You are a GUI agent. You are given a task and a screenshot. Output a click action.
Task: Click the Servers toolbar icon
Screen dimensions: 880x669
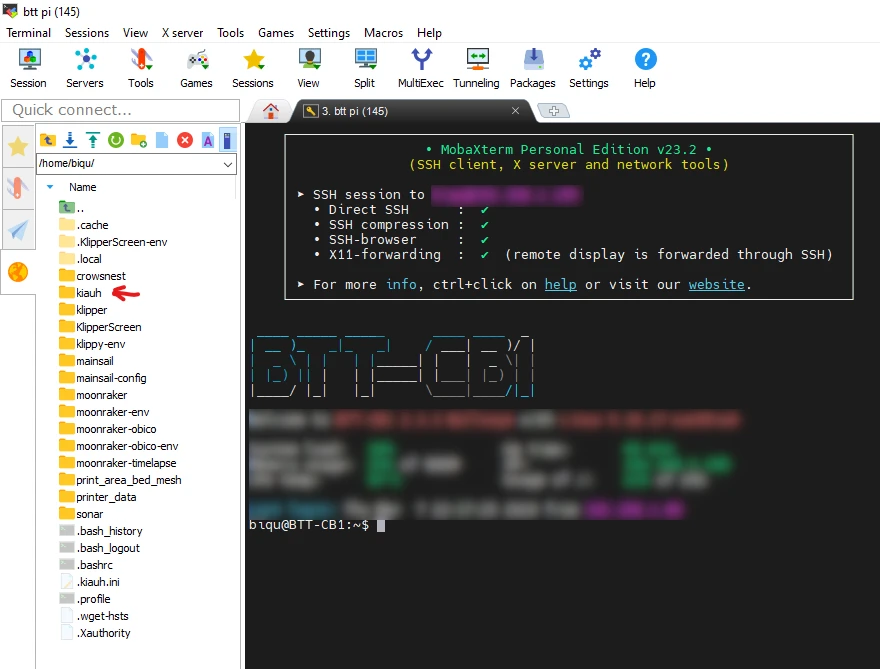click(x=85, y=68)
